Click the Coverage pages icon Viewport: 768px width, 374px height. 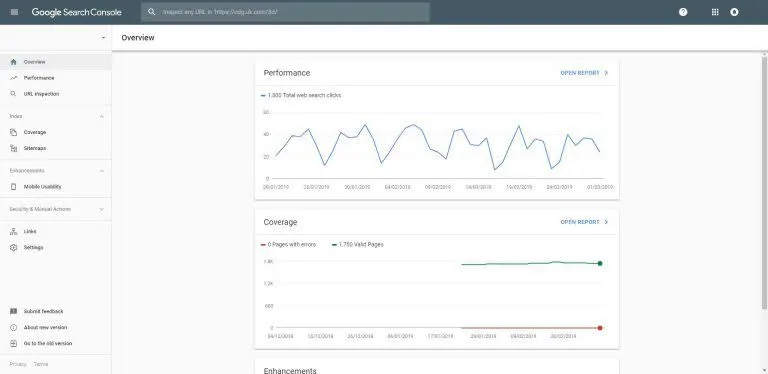click(x=14, y=132)
